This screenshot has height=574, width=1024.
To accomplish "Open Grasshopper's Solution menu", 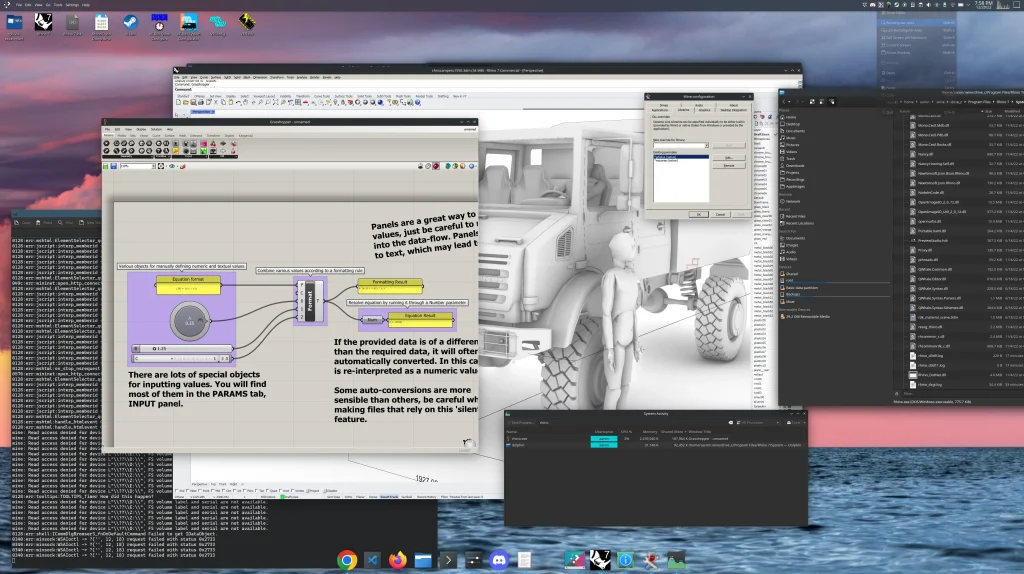I will [156, 129].
